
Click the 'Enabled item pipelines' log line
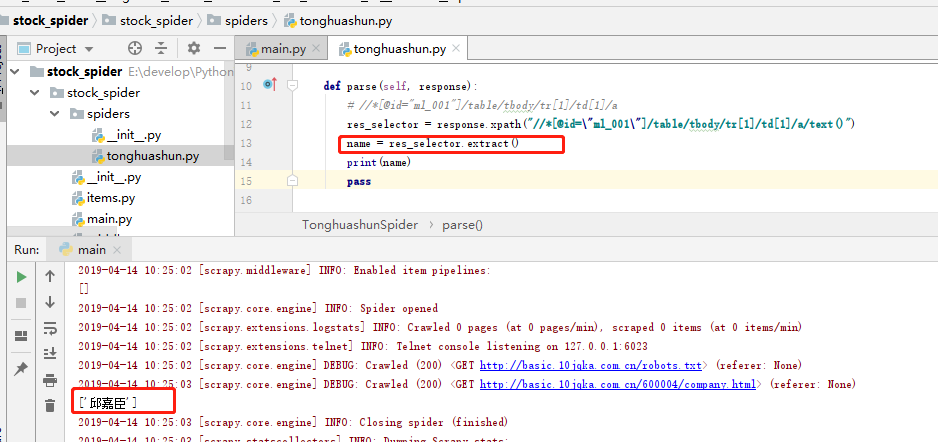[284, 270]
